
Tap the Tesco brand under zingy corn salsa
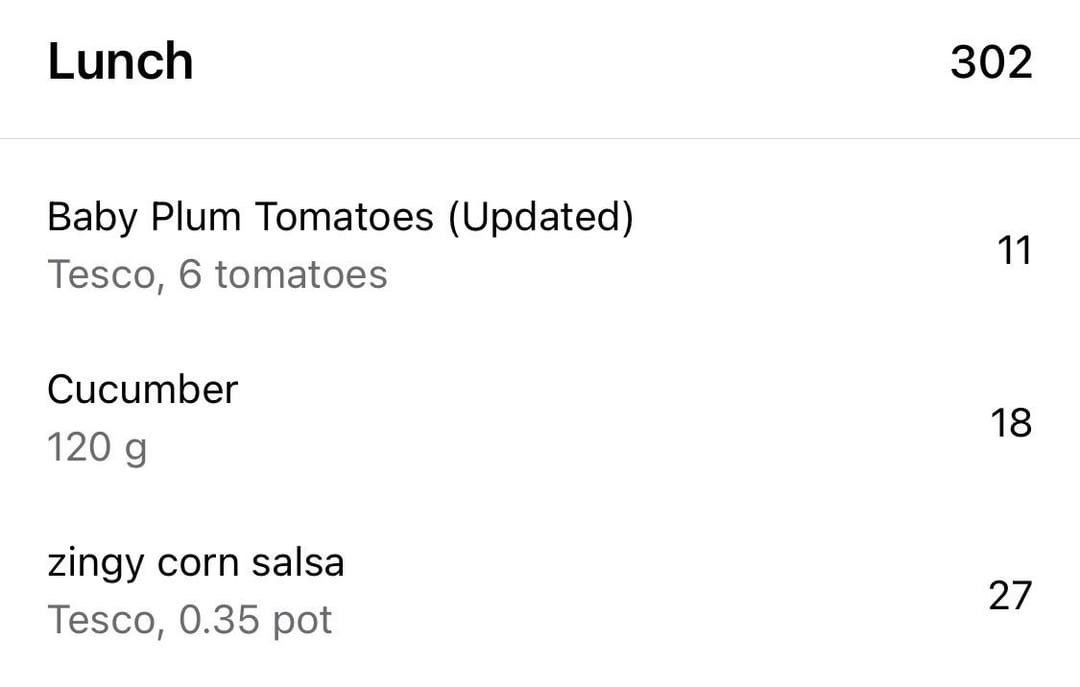coord(105,620)
